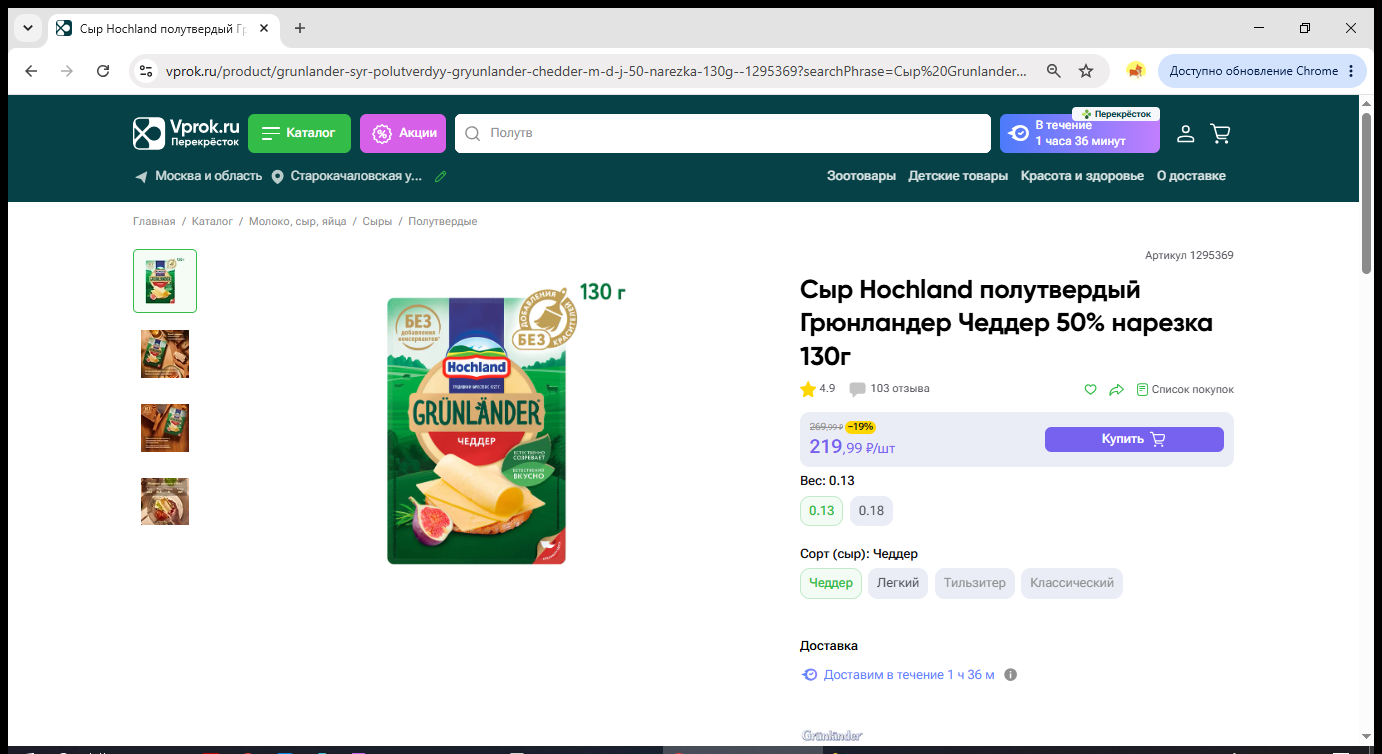Show delivery info tooltip icon

[1010, 675]
